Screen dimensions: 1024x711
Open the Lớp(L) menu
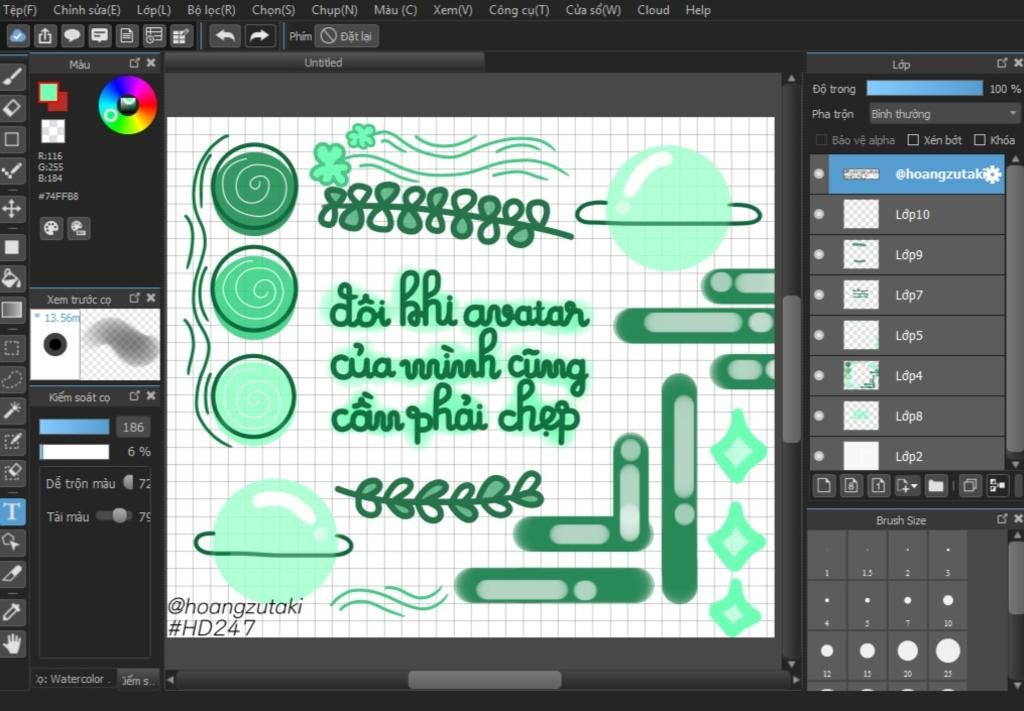[154, 10]
